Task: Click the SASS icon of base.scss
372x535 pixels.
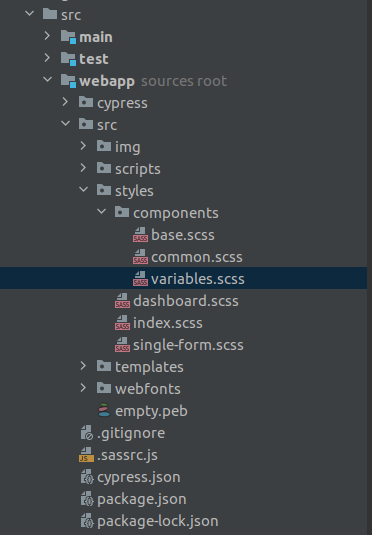Action: coord(140,235)
